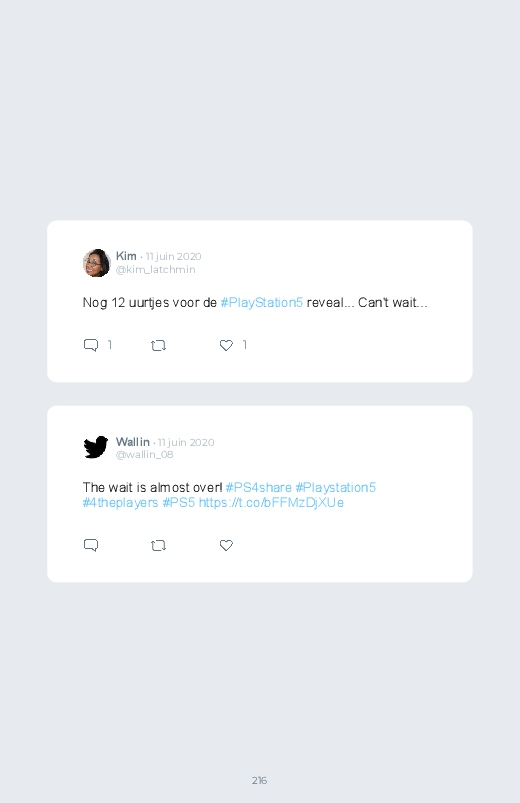Viewport: 520px width, 803px height.
Task: Click the reply icon on Kim's tweet
Action: pos(91,345)
